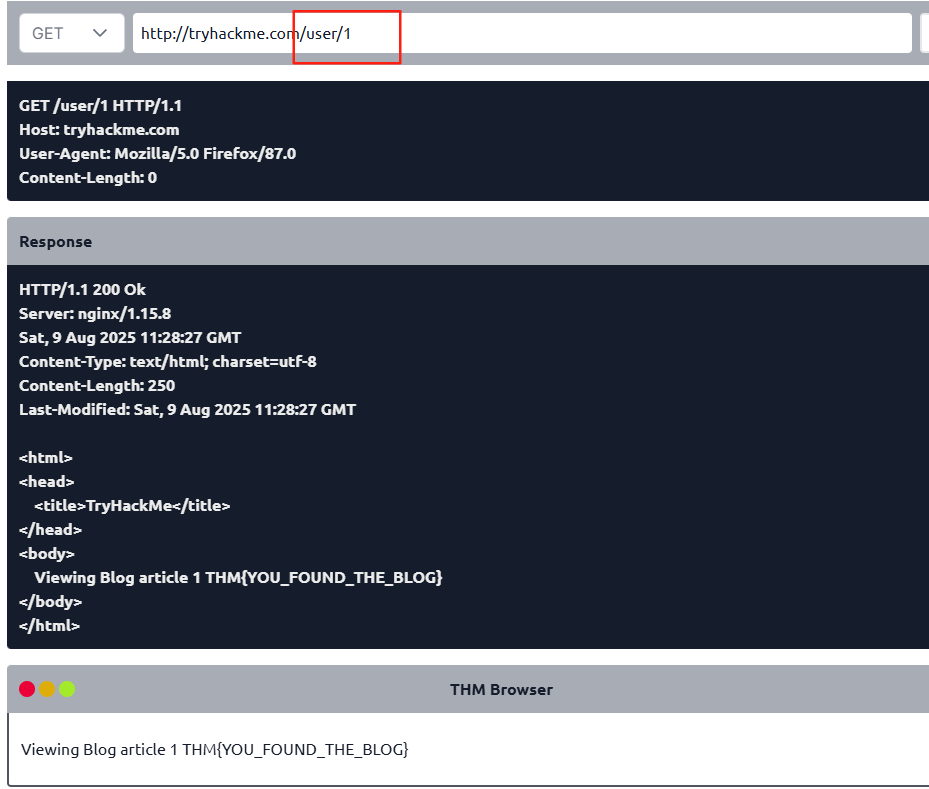The height and width of the screenshot is (789, 929).
Task: Click the response Content-Length: 250 line
Action: pos(97,386)
